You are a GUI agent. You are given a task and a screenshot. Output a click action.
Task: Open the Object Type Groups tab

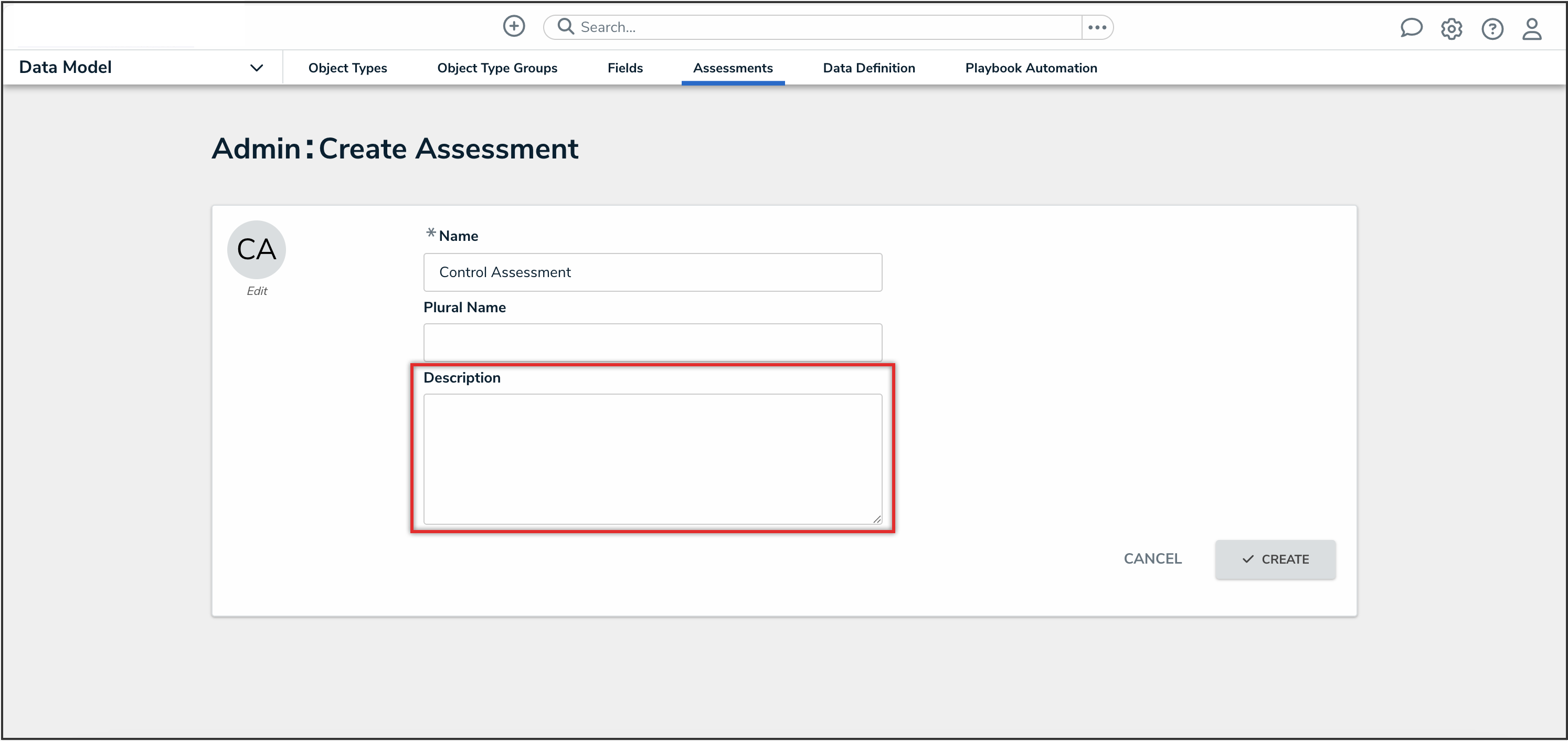tap(497, 68)
